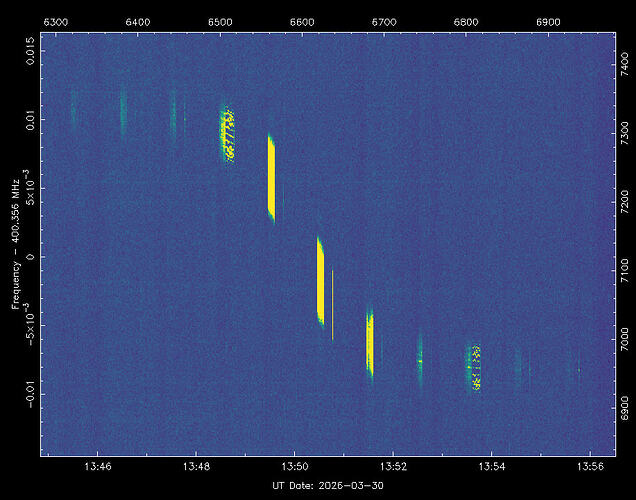Click the "UT Date: 2026-03-30" axis label
636x500 pixels.
click(327, 485)
